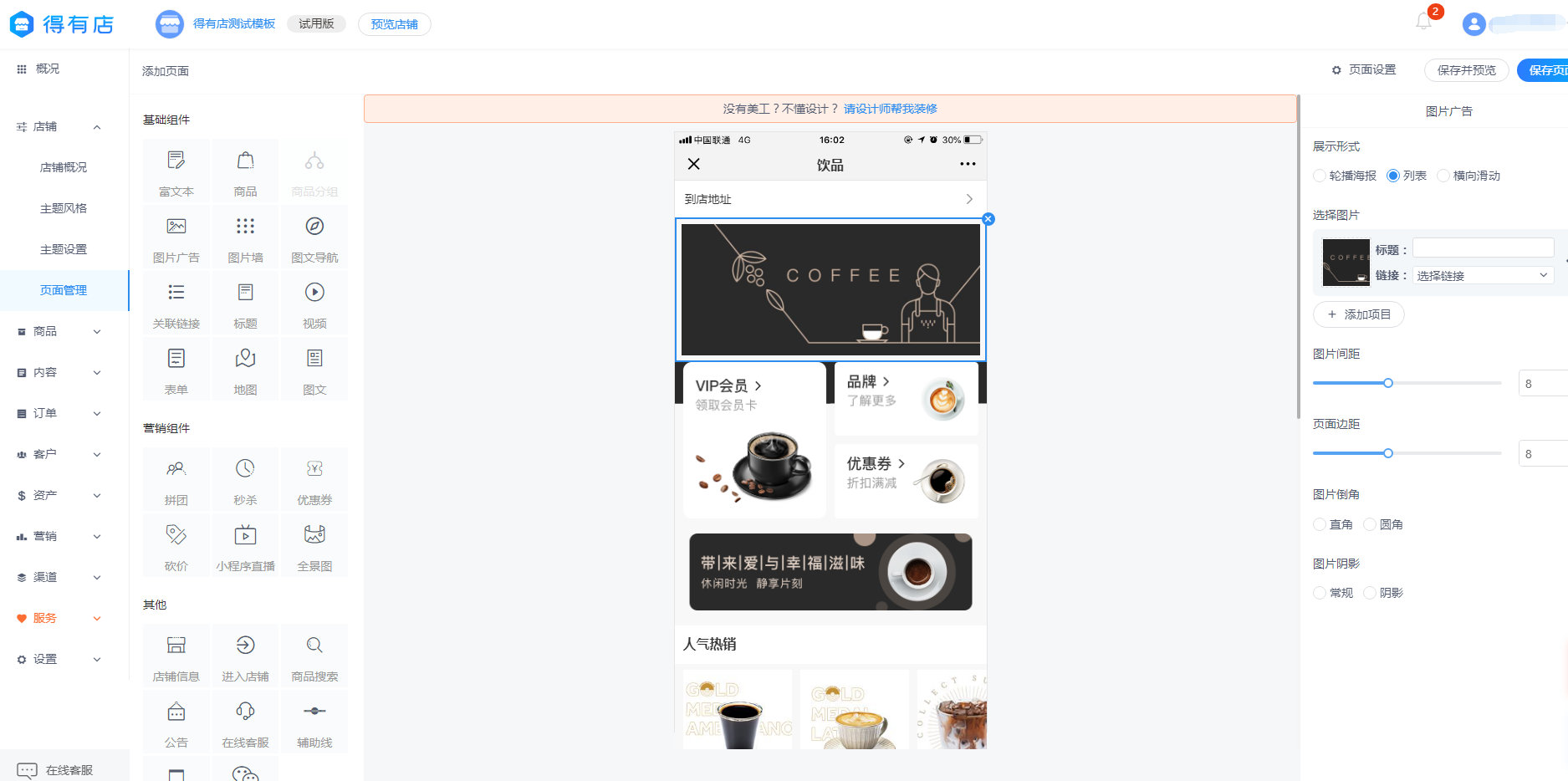Choose 横向滑动 horizontal scroll option

pyautogui.click(x=1443, y=176)
